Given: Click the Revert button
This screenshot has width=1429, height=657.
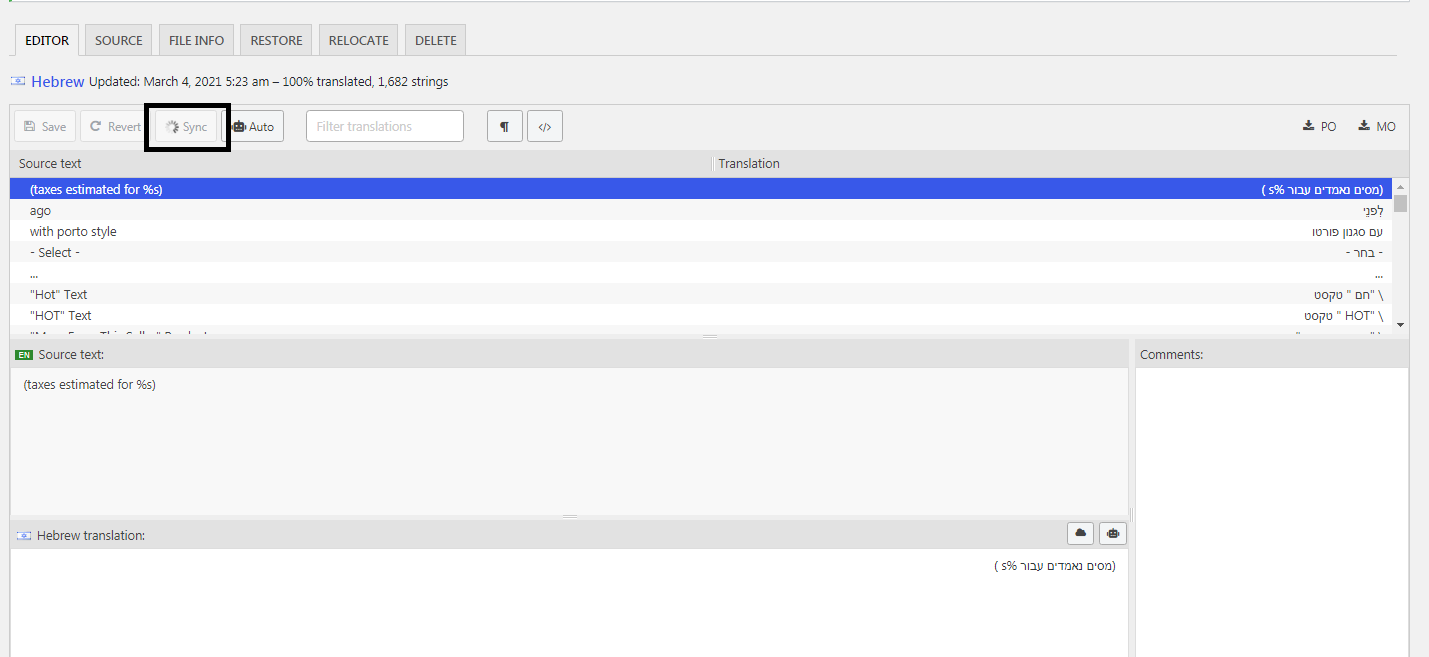Looking at the screenshot, I should coord(115,126).
